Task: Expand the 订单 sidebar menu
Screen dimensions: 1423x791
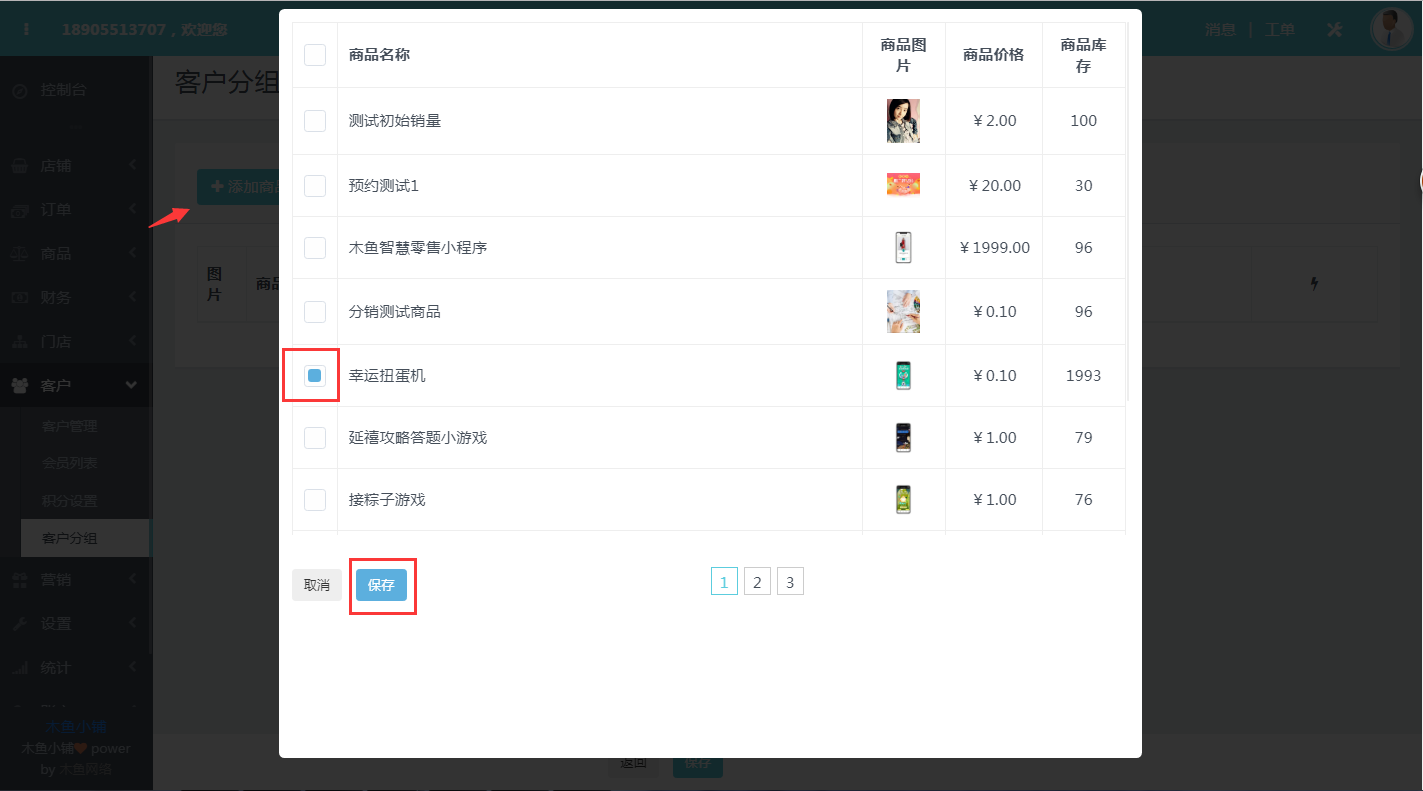Action: point(70,210)
